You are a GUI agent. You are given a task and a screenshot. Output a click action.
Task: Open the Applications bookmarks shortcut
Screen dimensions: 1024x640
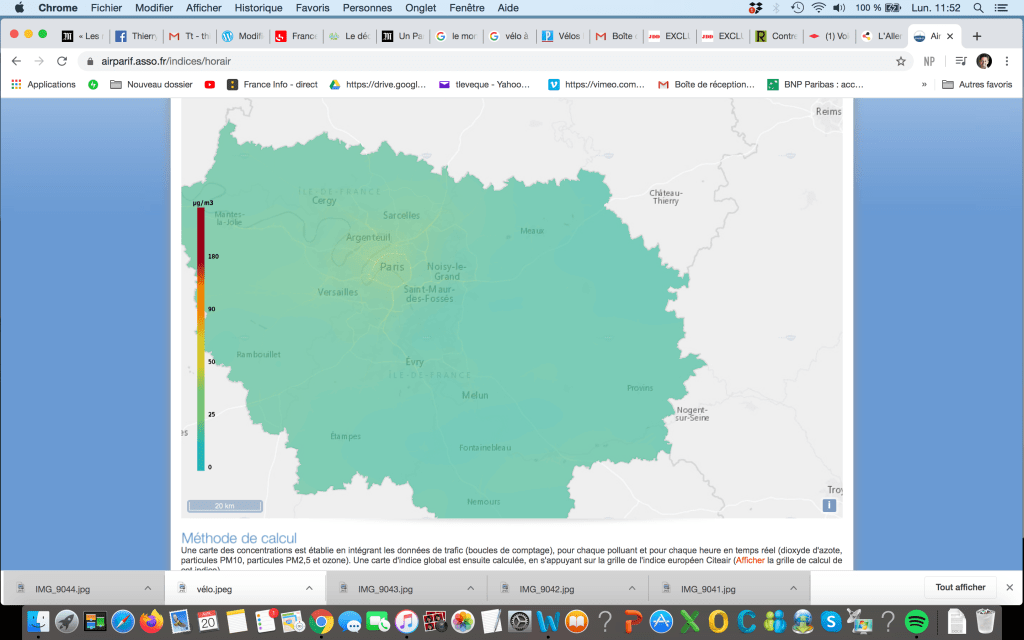point(43,85)
